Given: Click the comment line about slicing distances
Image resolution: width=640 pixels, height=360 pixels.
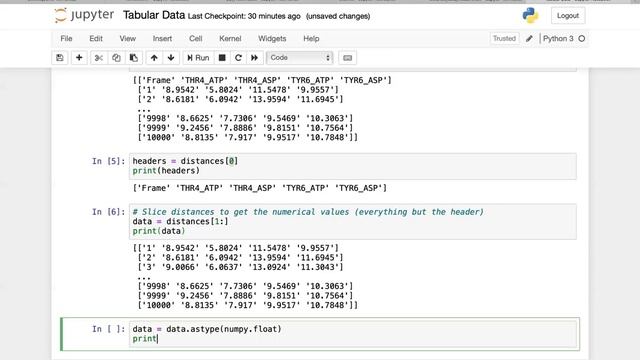Looking at the screenshot, I should (x=308, y=212).
